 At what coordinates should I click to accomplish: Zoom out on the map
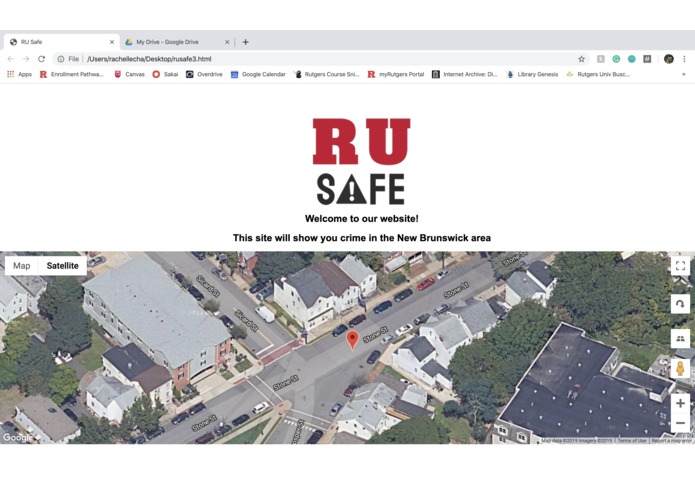(x=680, y=423)
